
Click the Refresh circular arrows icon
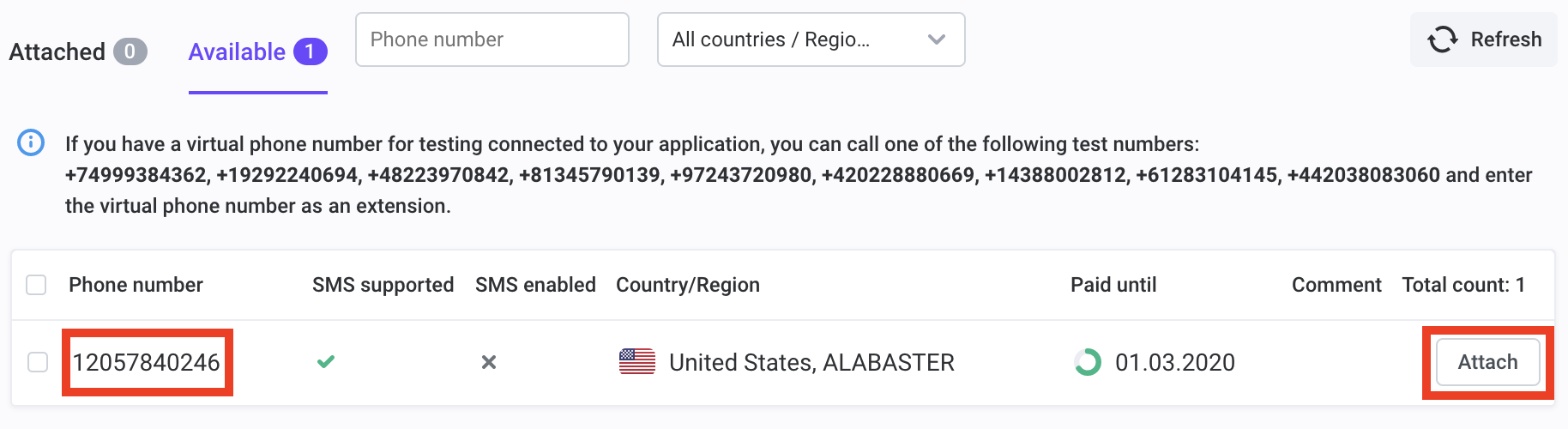point(1442,39)
